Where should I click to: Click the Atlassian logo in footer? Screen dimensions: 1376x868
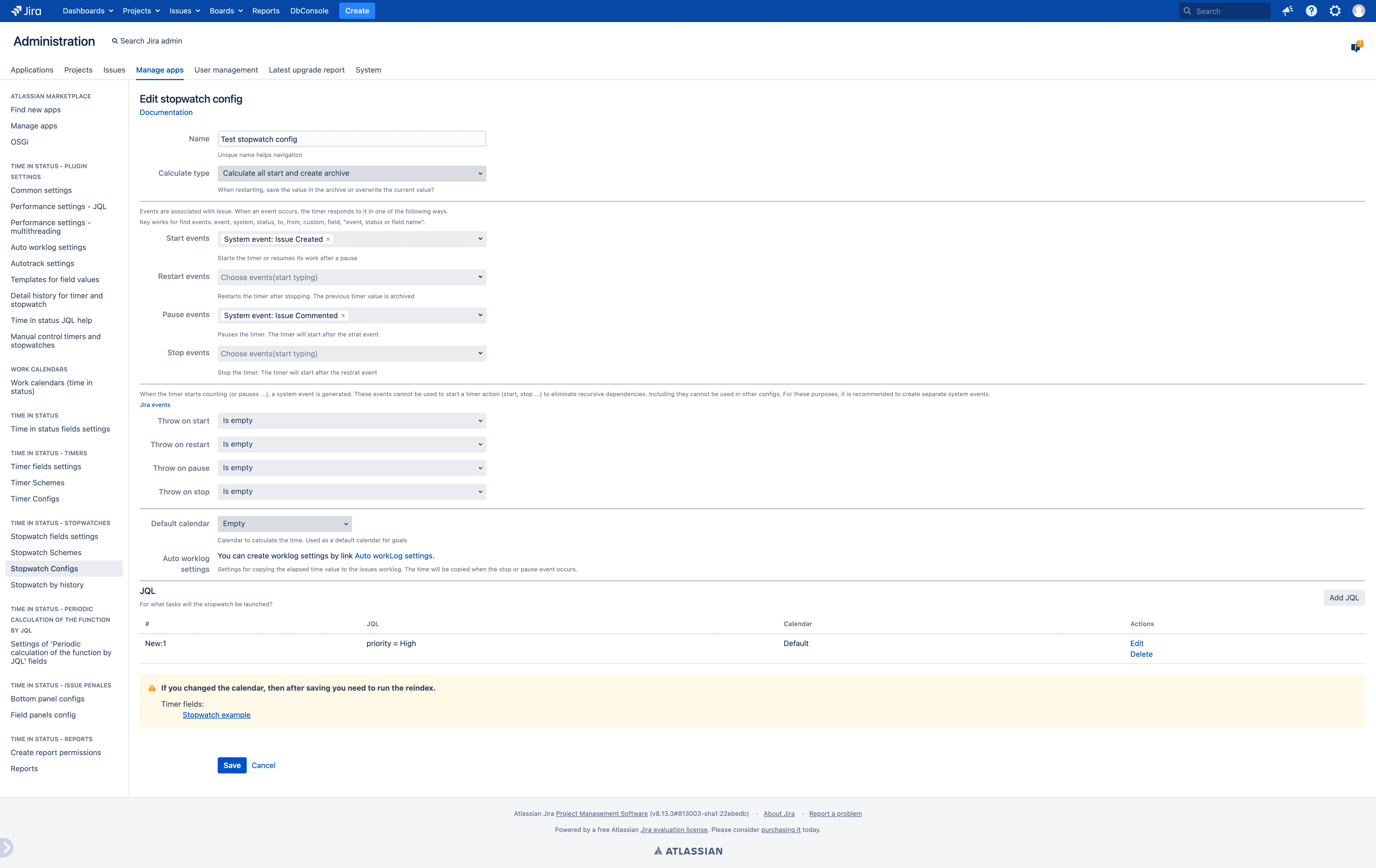[x=688, y=851]
